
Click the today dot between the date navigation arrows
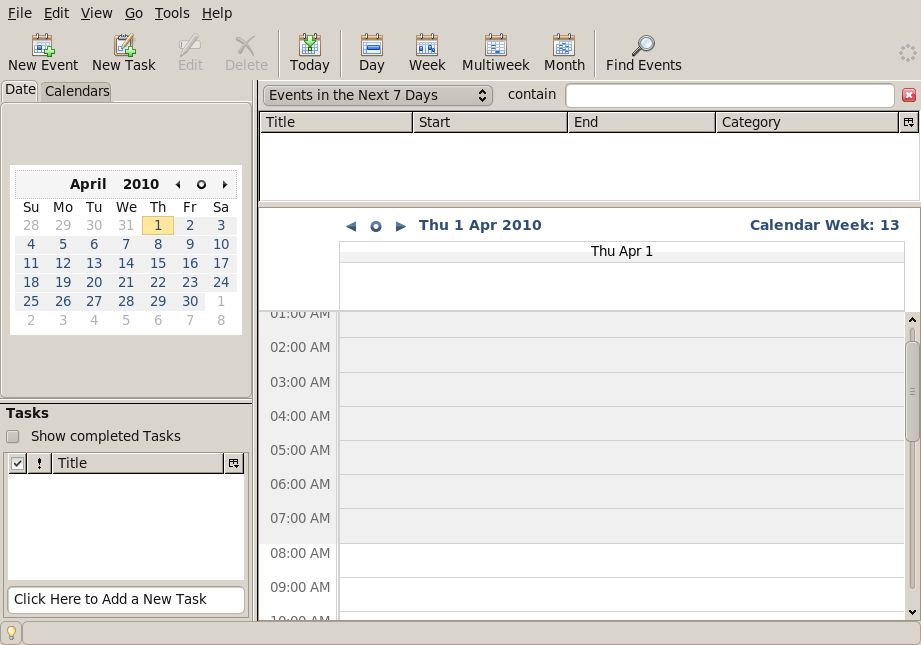[375, 226]
